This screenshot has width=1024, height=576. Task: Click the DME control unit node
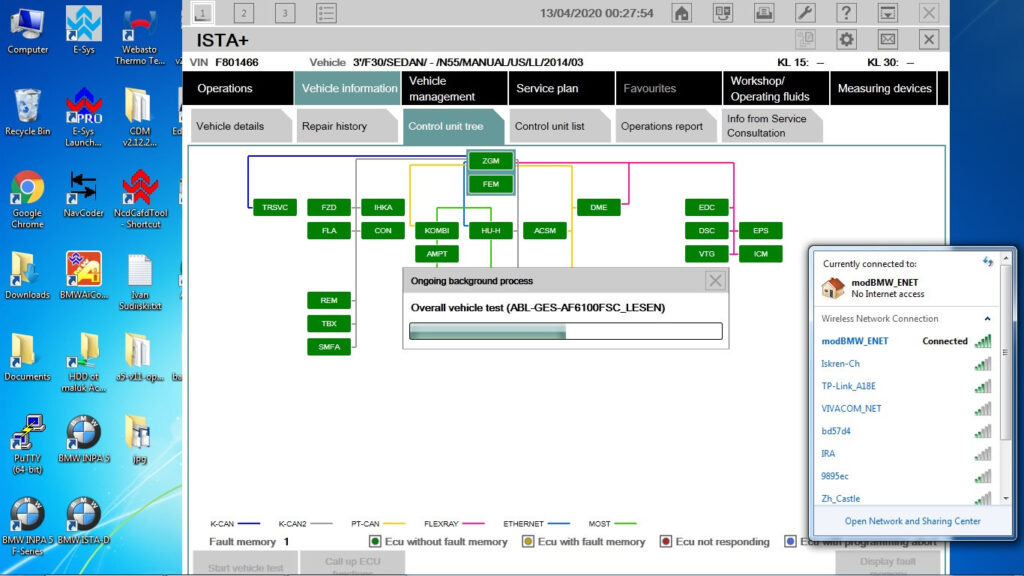pos(599,208)
